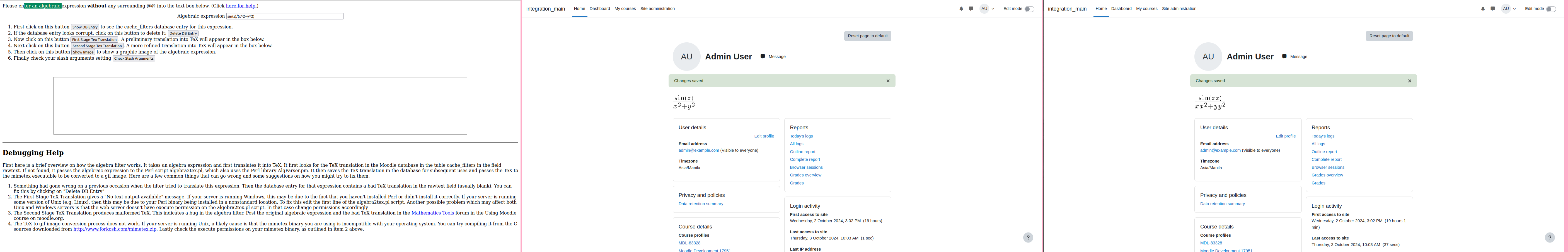Open notifications bell in right Moodle window

1483,9
